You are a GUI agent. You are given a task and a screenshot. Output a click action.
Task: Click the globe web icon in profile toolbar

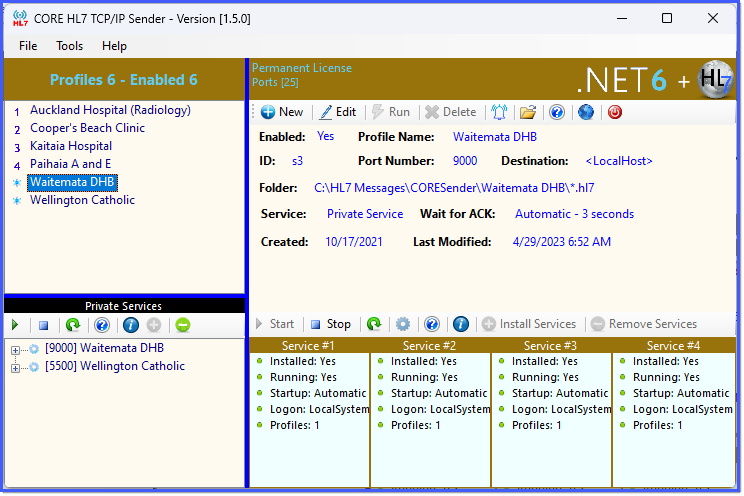586,112
